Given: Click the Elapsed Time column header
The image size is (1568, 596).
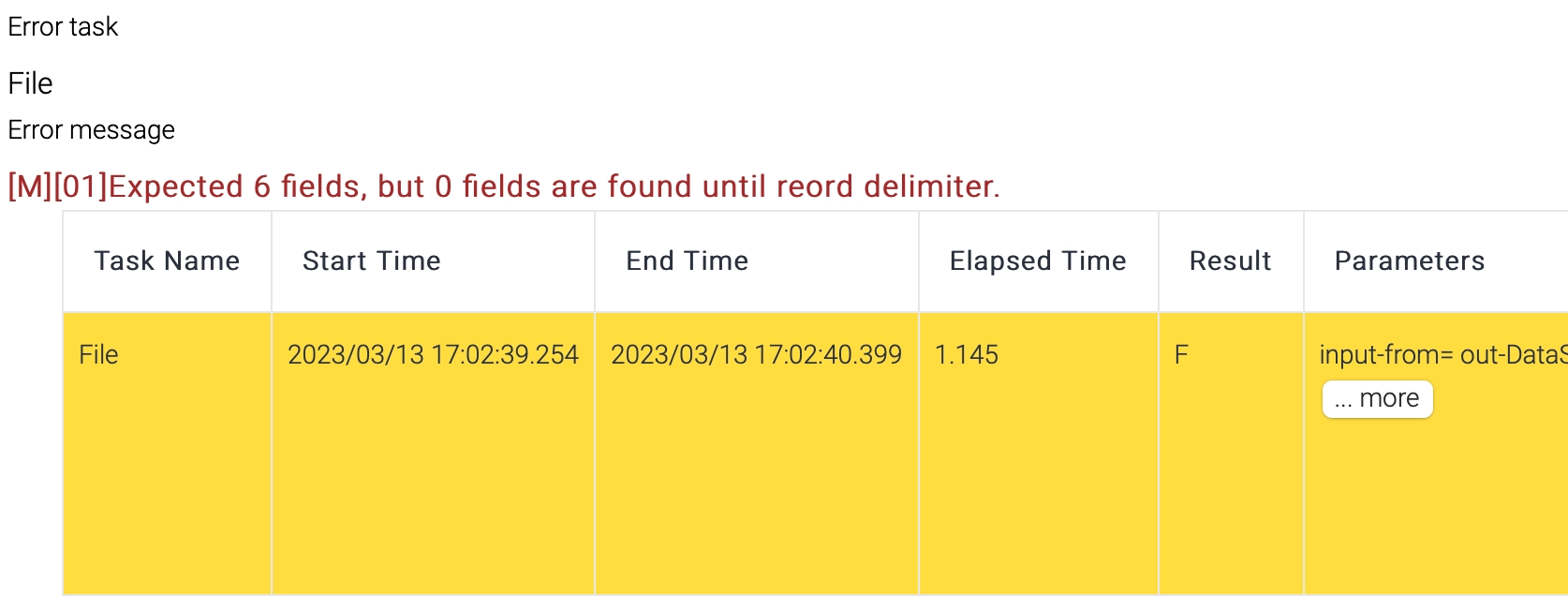Looking at the screenshot, I should [1037, 261].
